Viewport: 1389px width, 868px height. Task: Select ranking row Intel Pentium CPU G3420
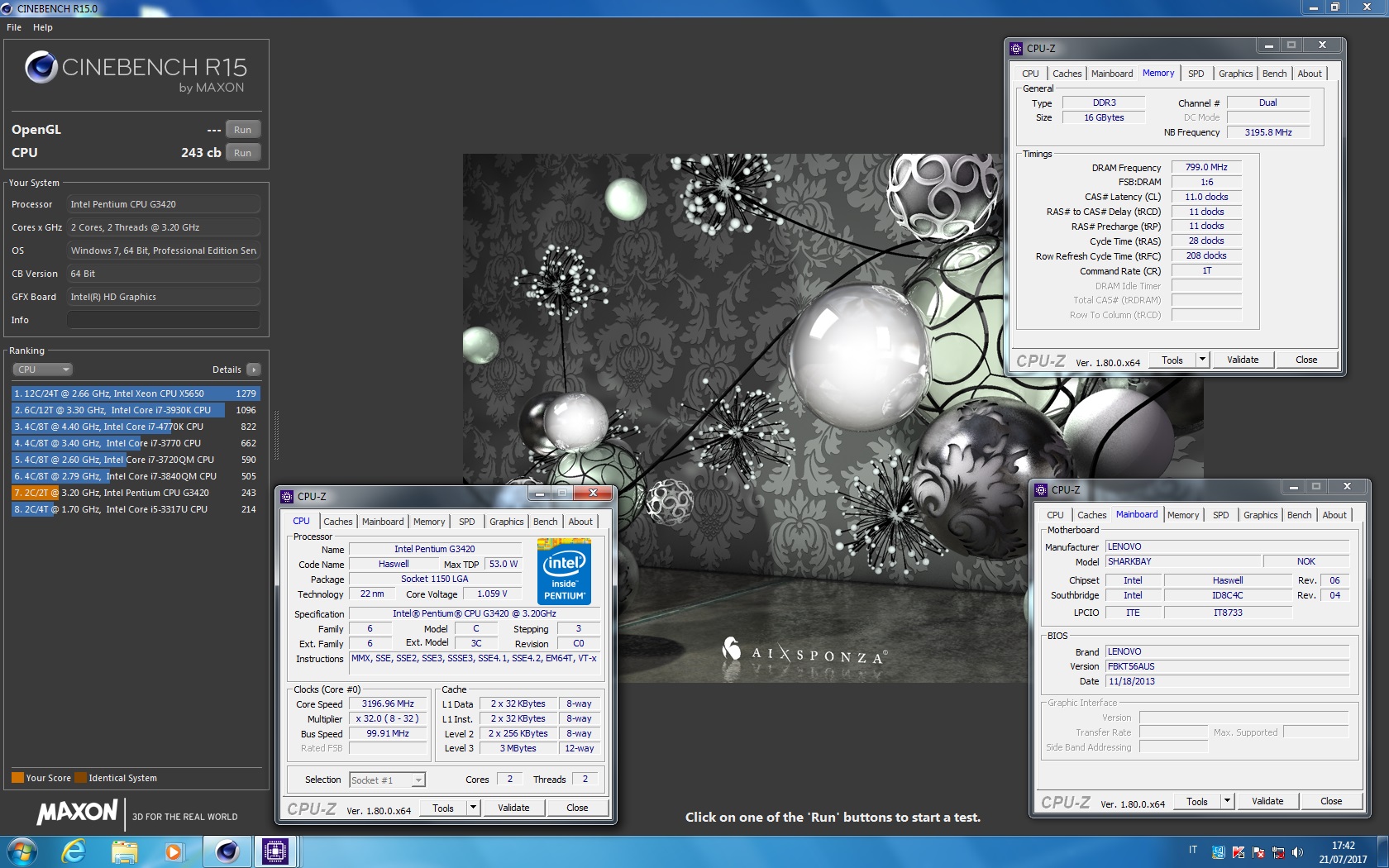[136, 493]
